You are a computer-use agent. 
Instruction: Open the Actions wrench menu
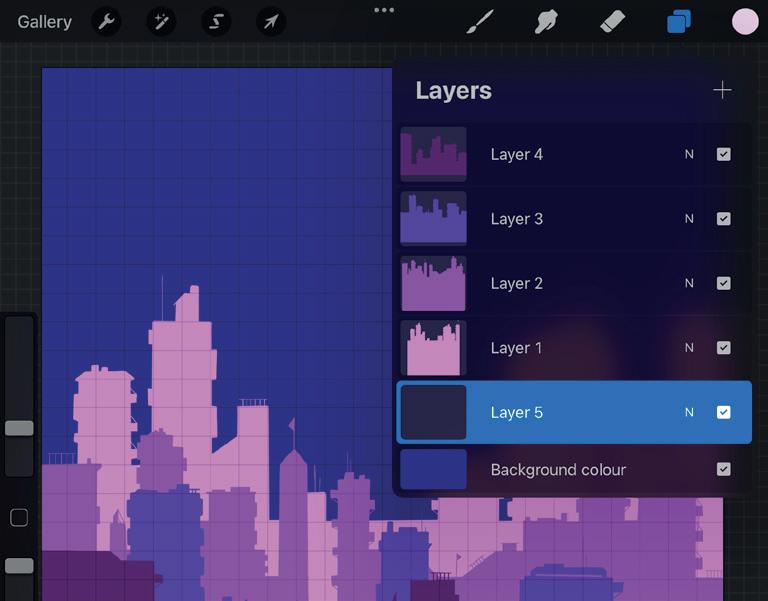(106, 22)
